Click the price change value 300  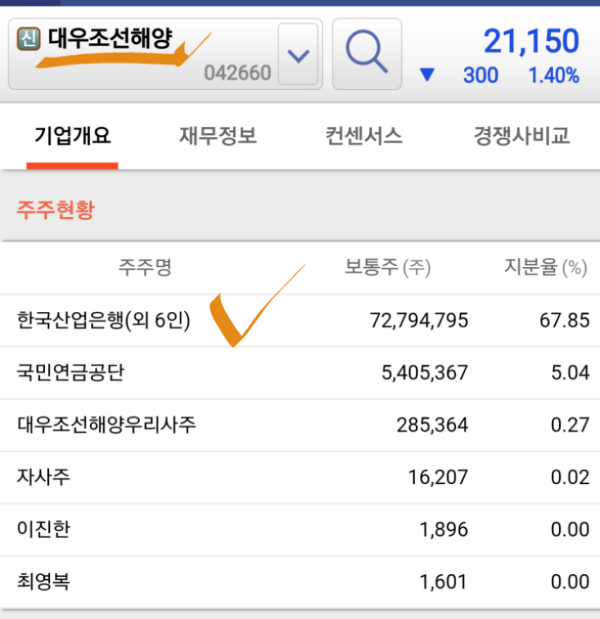coord(480,75)
